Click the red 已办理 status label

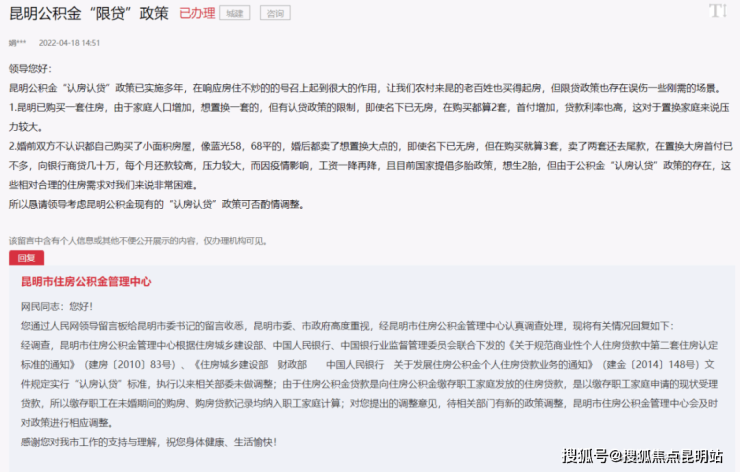pyautogui.click(x=196, y=13)
